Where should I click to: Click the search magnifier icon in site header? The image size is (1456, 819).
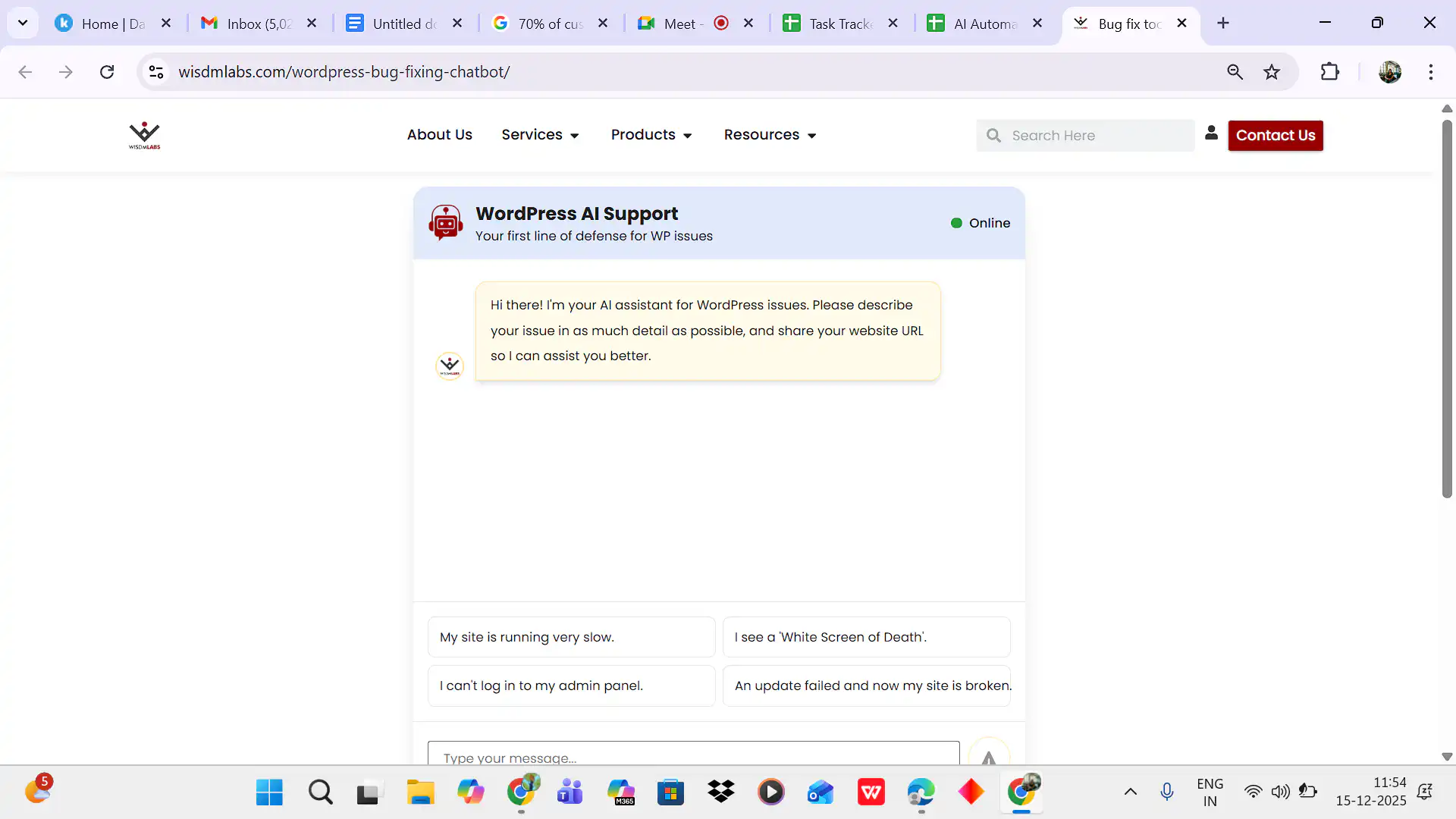(993, 136)
